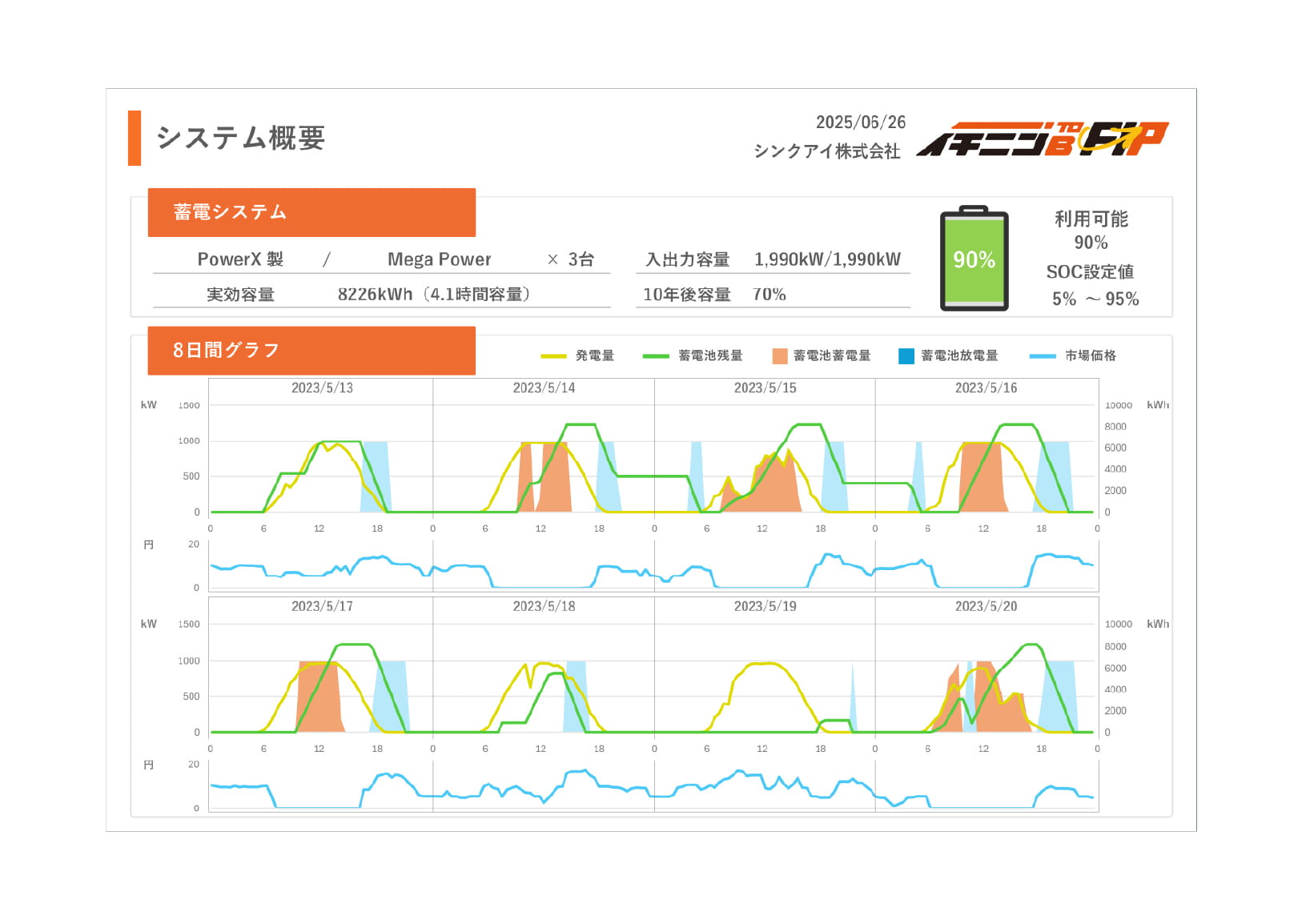The width and height of the screenshot is (1306, 924).
Task: Click the date 2025/06/26
Action: pos(861,122)
